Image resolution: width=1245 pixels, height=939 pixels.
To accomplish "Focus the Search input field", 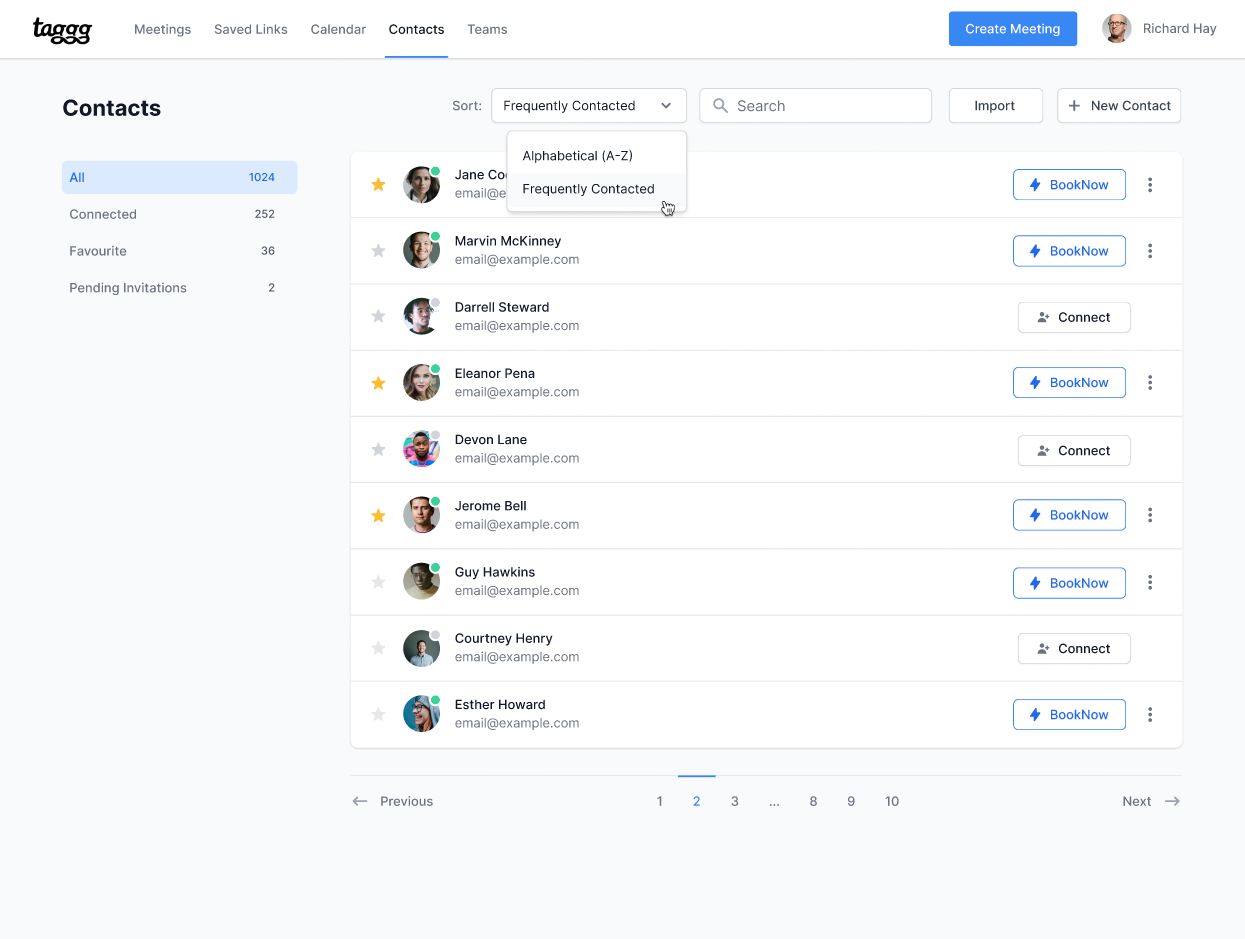I will [815, 106].
